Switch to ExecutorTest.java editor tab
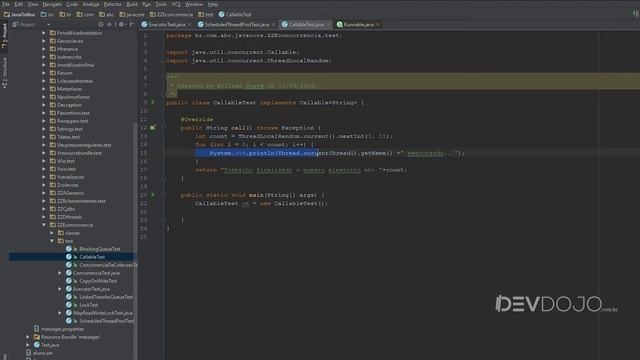Image resolution: width=640 pixels, height=360 pixels. (166, 24)
